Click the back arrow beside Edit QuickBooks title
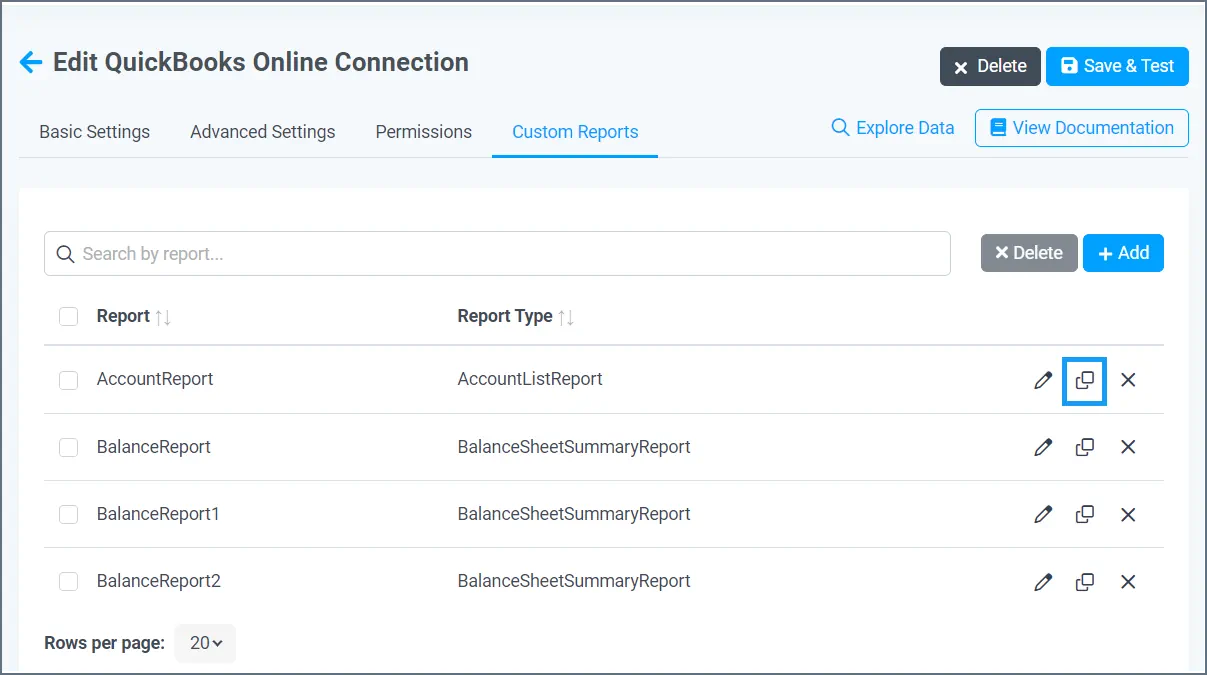 [x=31, y=62]
